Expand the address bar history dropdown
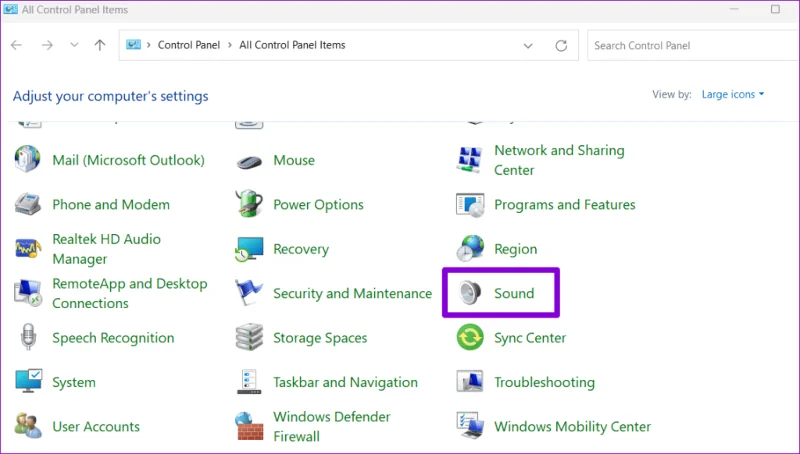Viewport: 800px width, 454px height. point(528,46)
